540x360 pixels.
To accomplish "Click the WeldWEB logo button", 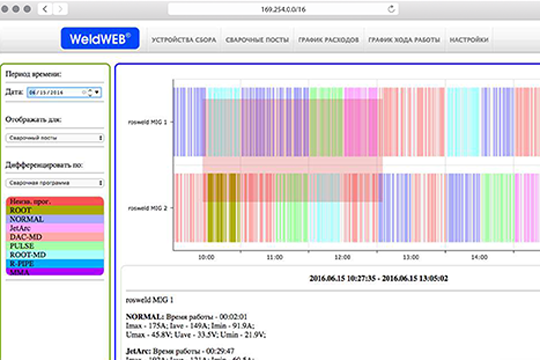I will coord(100,39).
